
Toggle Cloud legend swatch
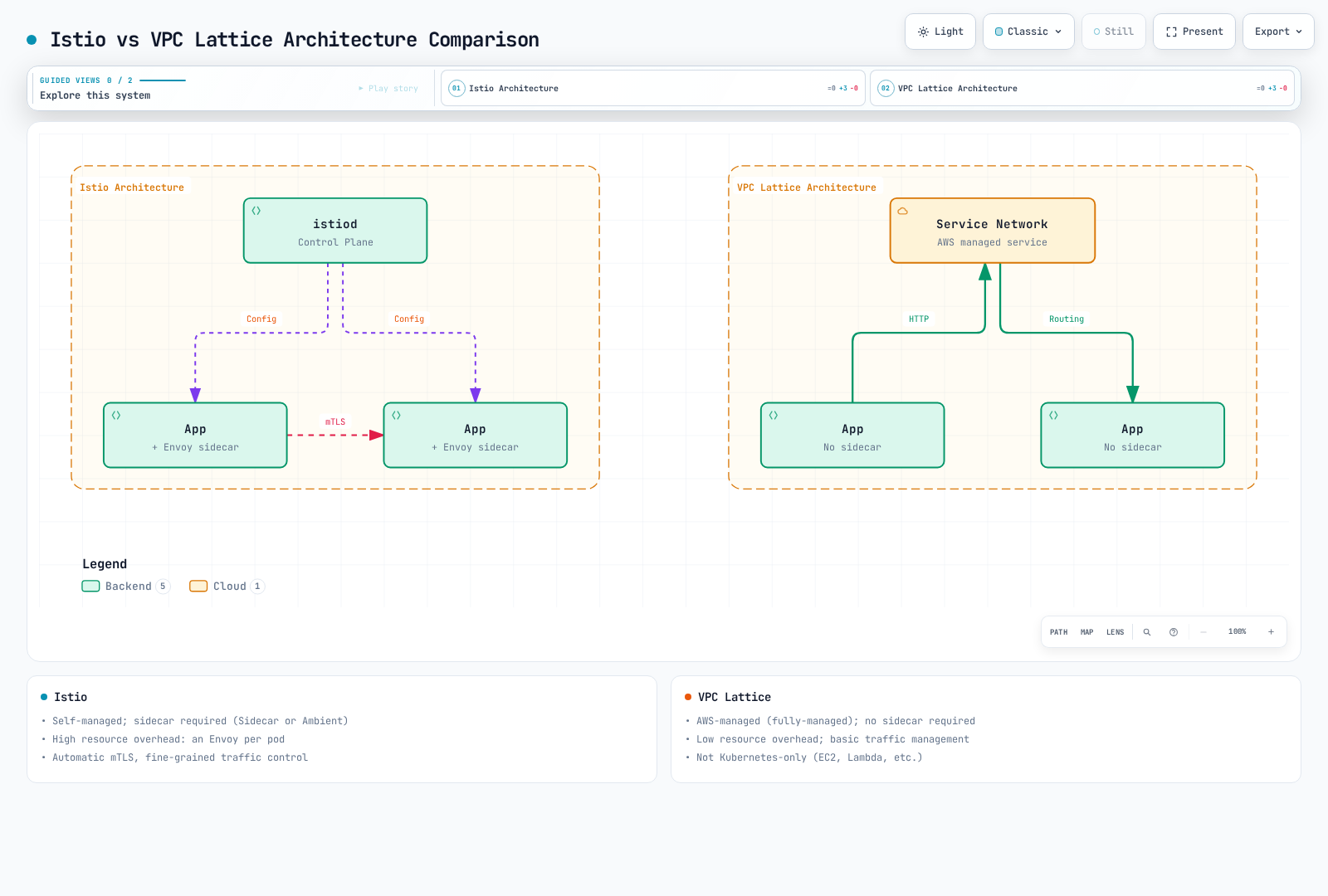pyautogui.click(x=198, y=587)
